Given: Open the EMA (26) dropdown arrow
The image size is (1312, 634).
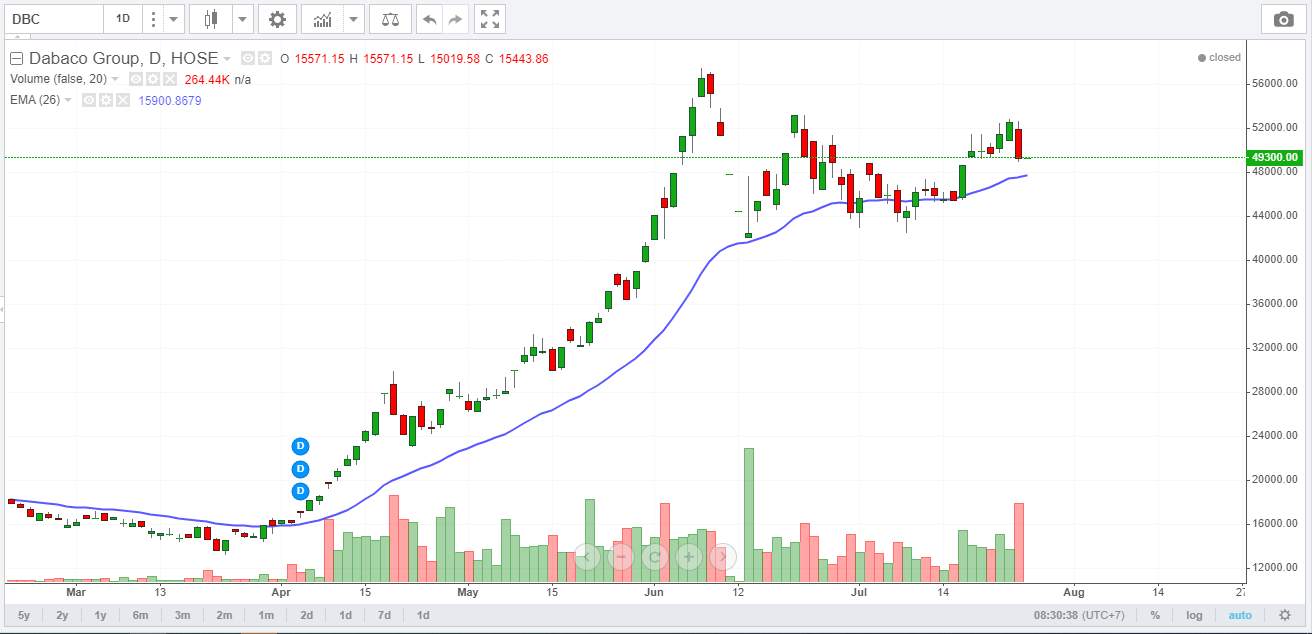Looking at the screenshot, I should [70, 100].
